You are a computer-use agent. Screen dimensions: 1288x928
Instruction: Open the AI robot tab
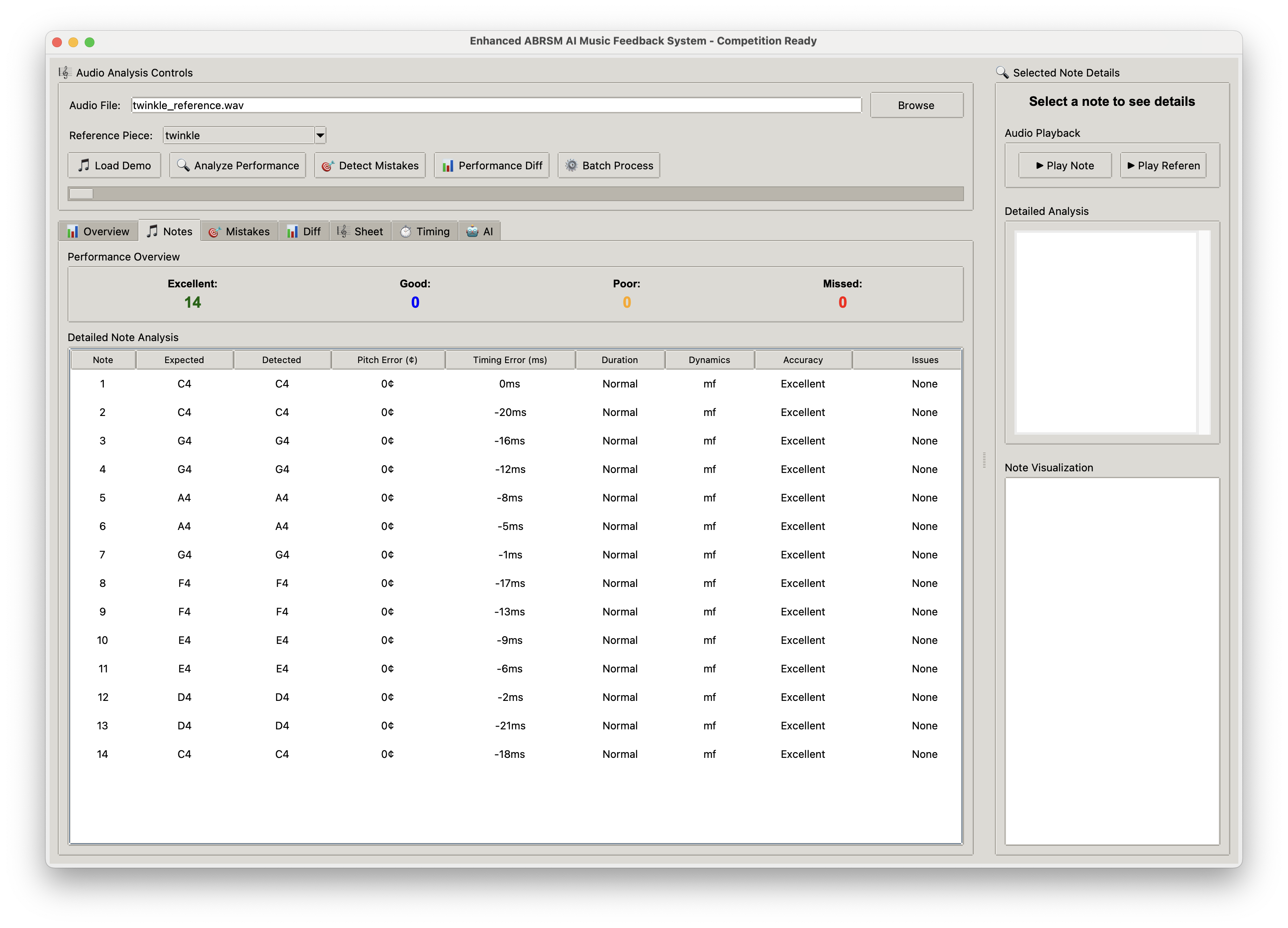pos(480,231)
